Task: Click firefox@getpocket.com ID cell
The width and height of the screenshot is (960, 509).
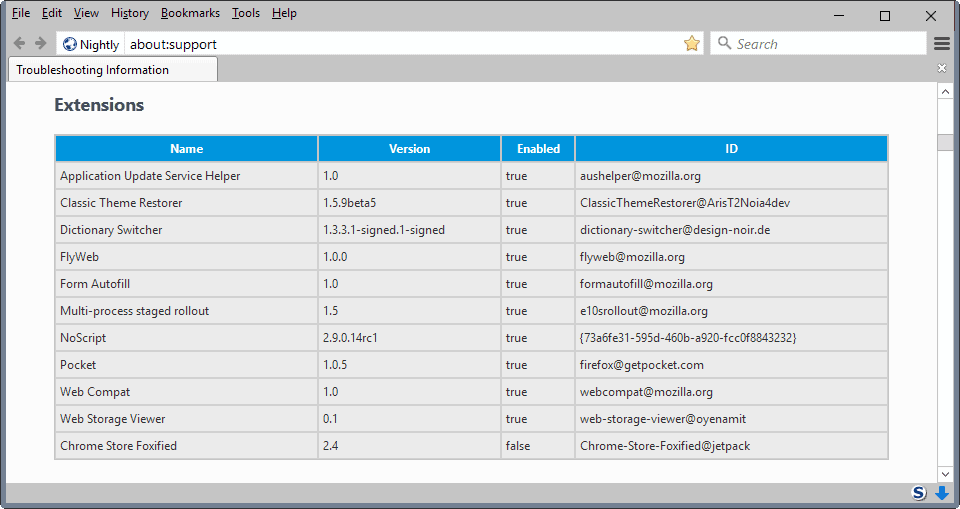Action: point(732,364)
